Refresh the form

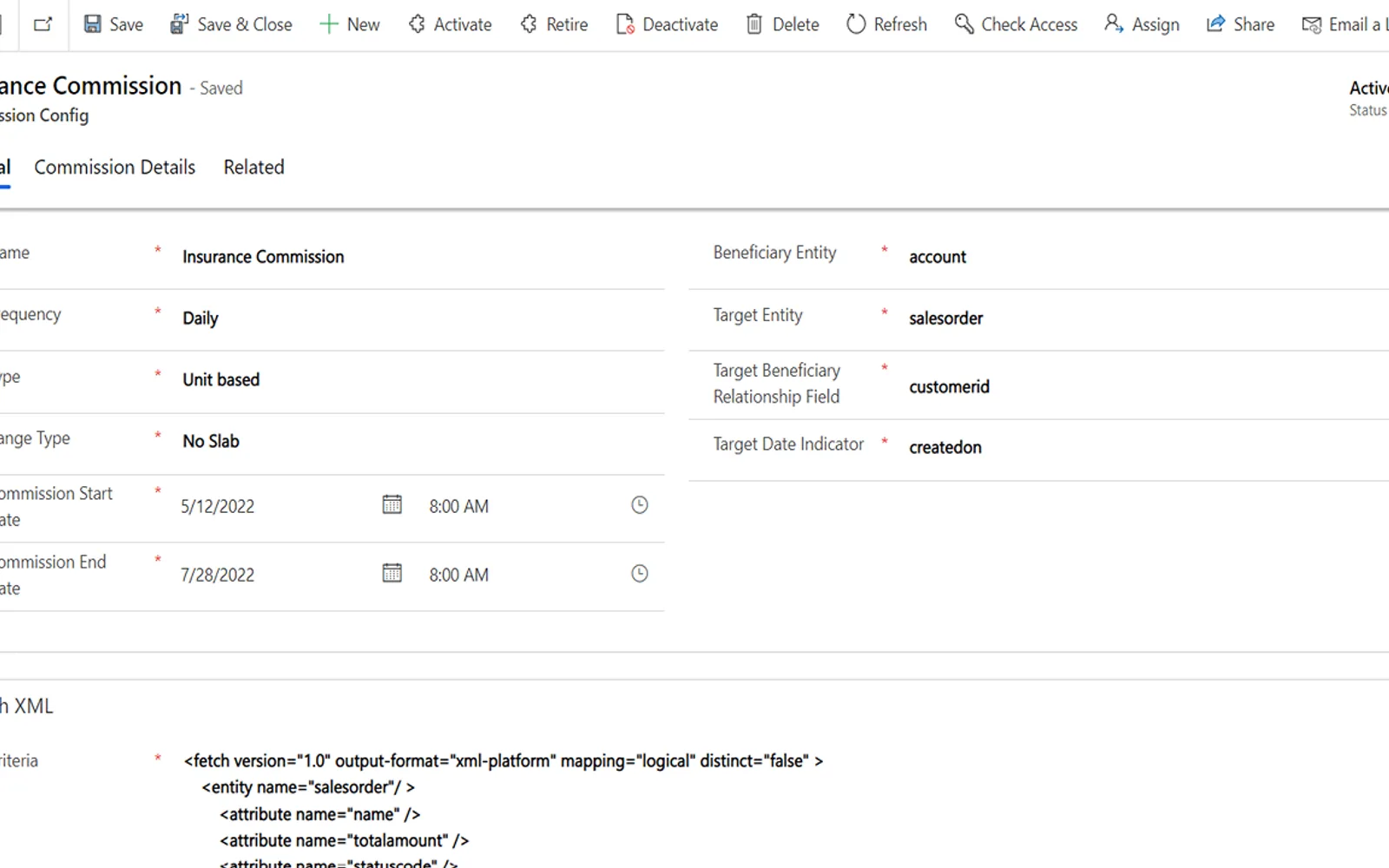[886, 24]
